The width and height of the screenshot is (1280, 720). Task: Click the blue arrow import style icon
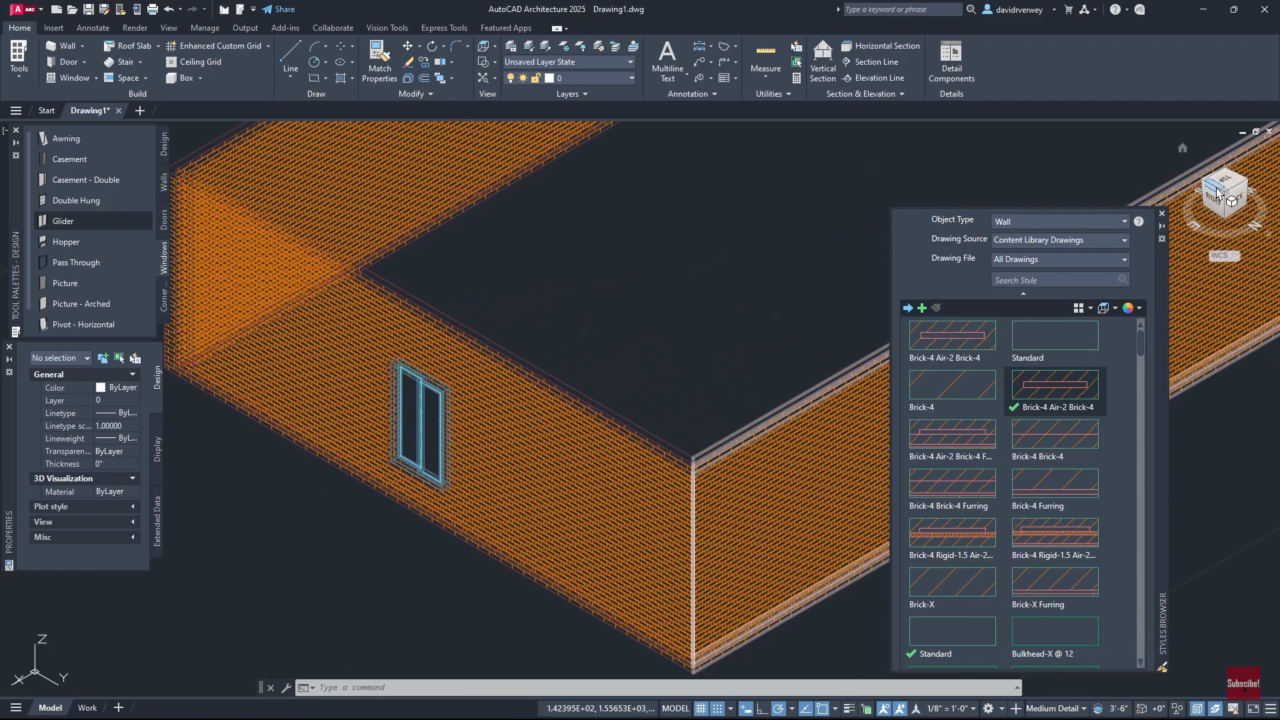pos(907,308)
